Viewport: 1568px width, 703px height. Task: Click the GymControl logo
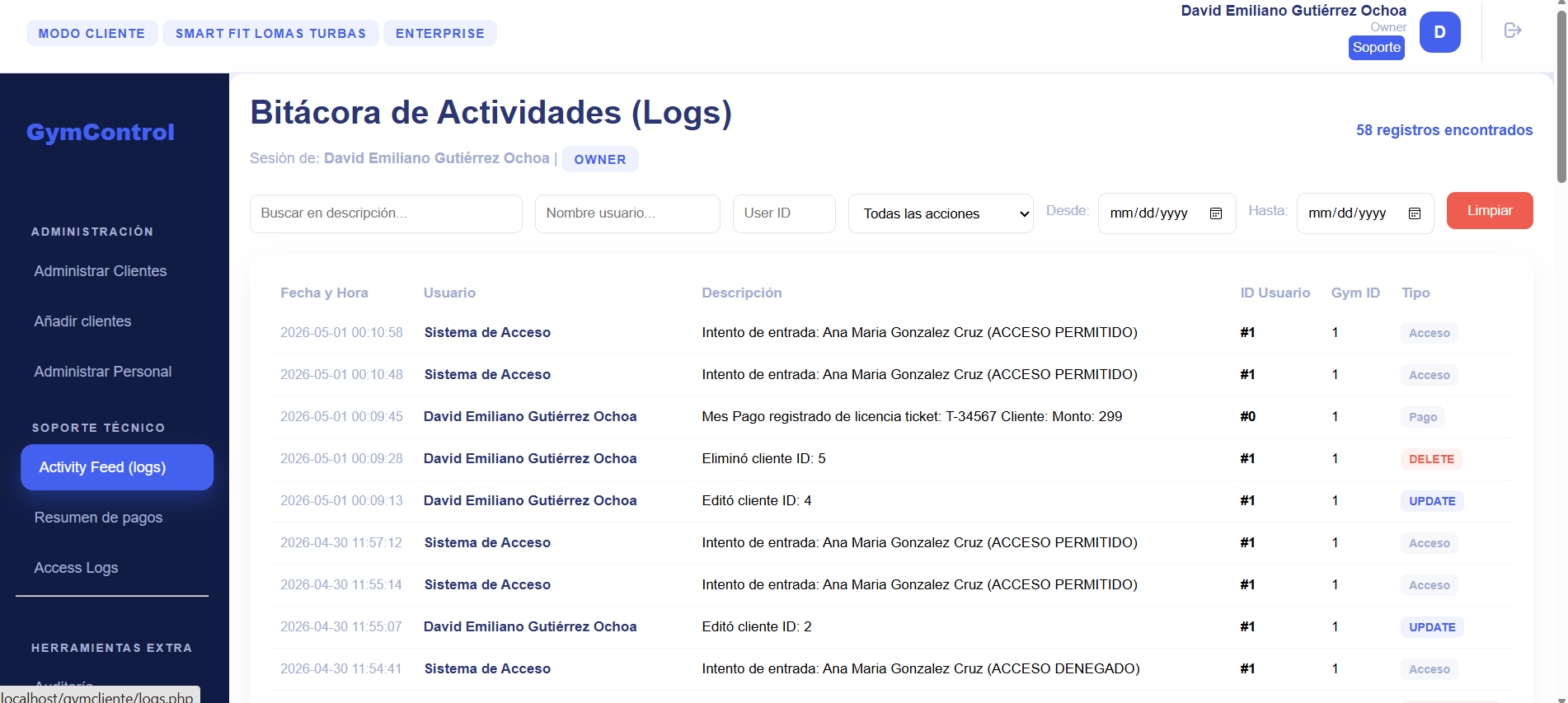101,132
